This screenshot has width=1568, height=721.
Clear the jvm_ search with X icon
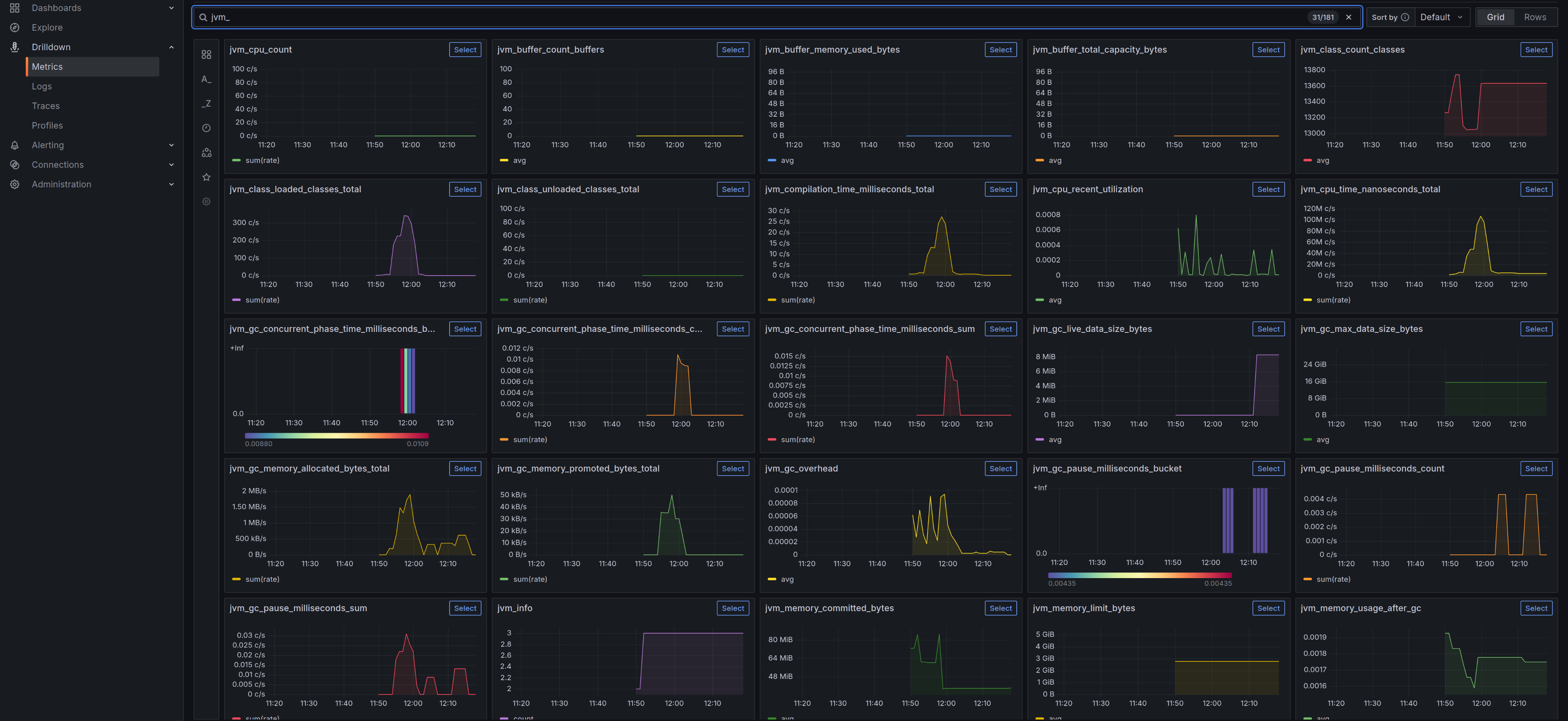[1349, 17]
